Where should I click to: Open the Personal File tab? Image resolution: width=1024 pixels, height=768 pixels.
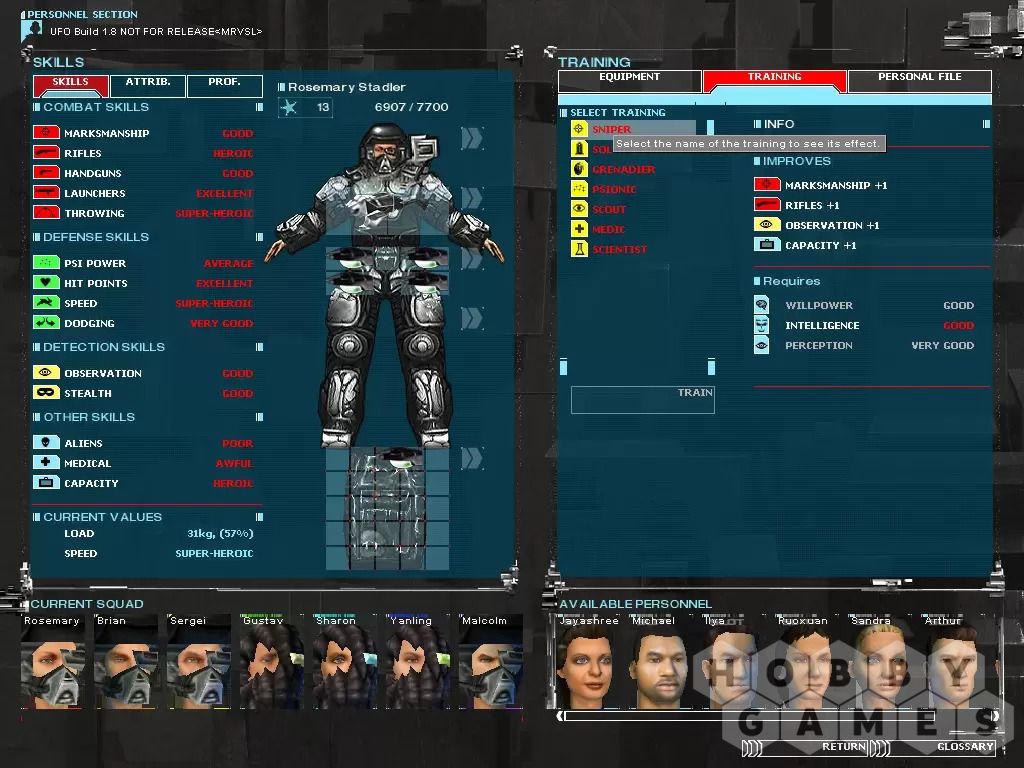click(x=920, y=80)
